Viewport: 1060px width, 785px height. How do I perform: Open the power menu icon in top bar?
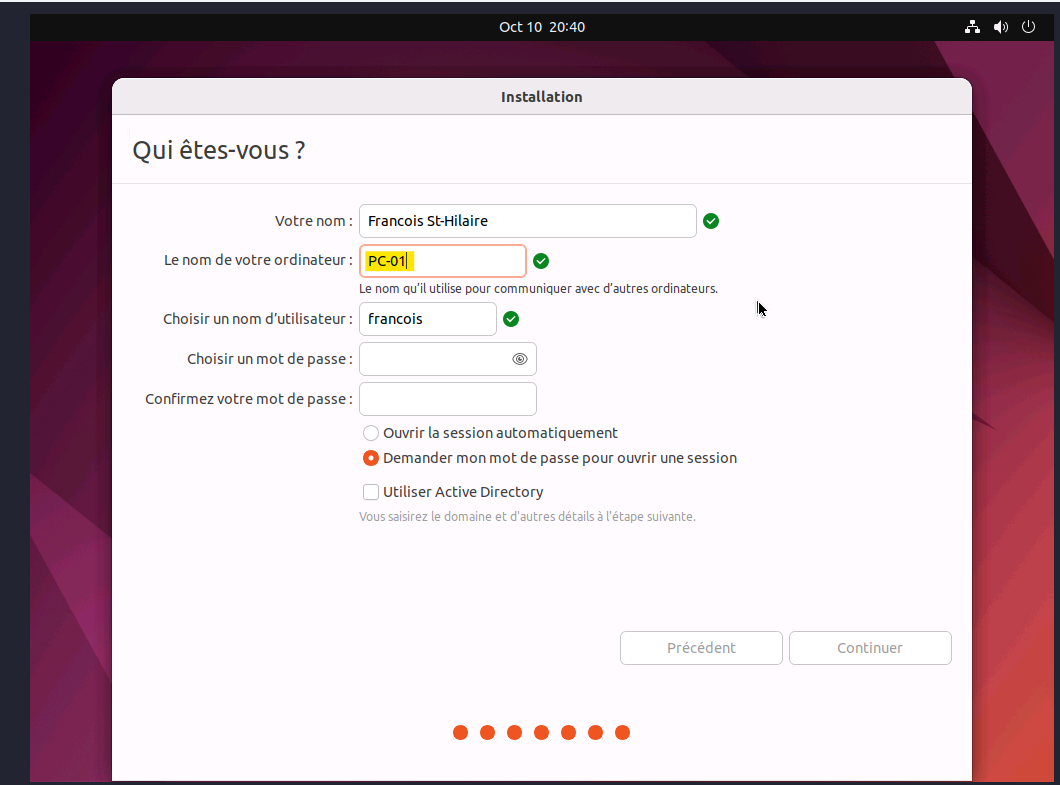pos(1027,27)
